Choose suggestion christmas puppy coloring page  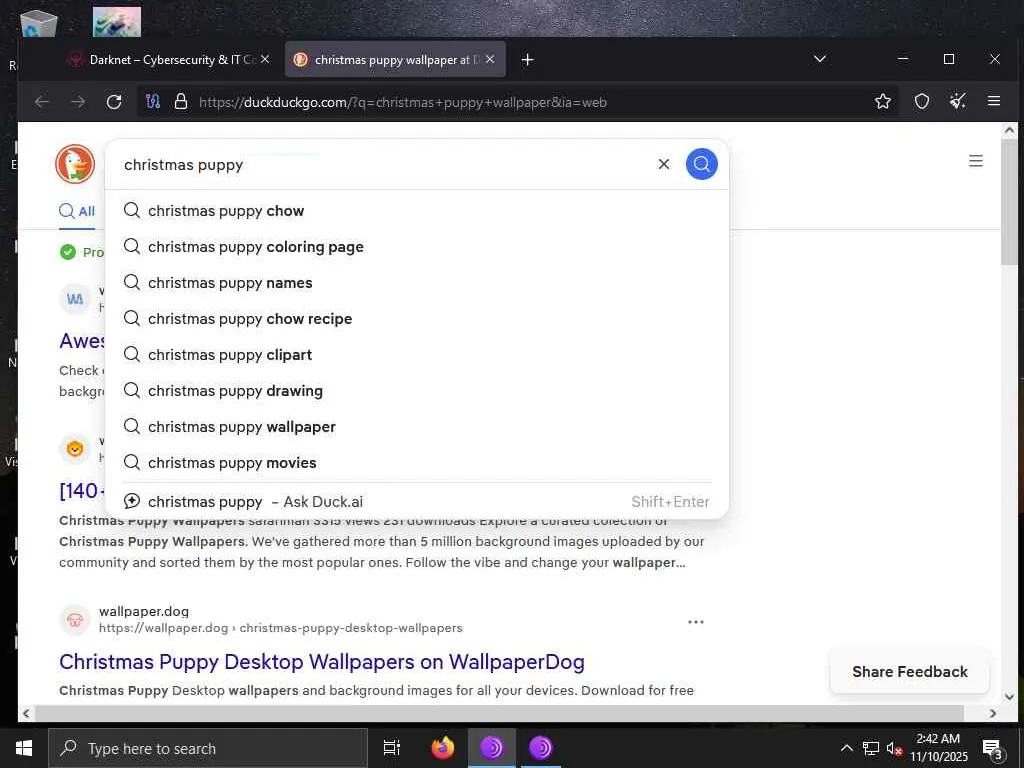point(417,247)
